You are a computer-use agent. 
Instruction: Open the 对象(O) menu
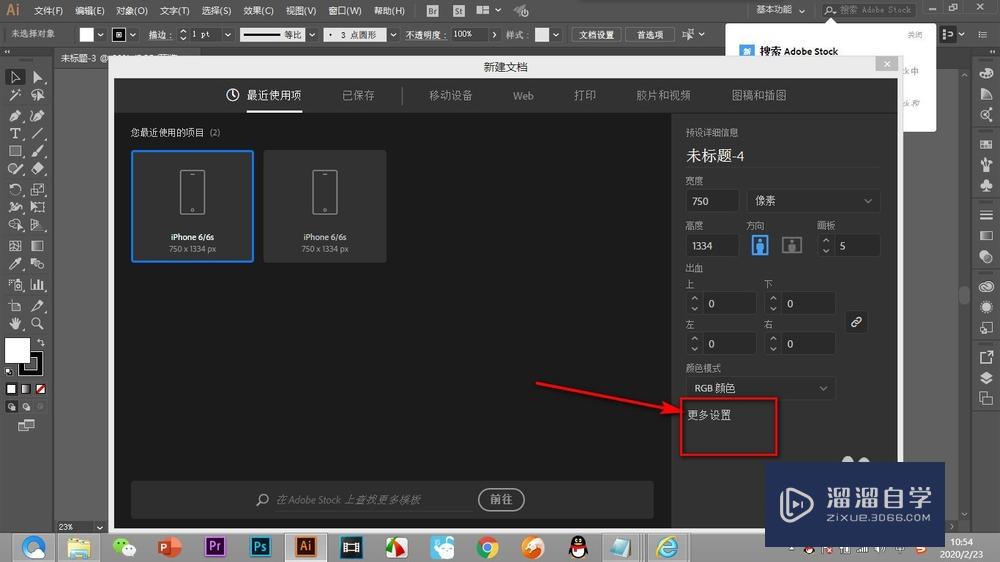tap(131, 11)
